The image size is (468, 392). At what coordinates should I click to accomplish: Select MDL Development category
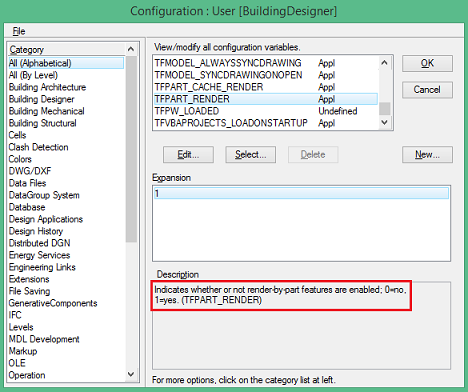pyautogui.click(x=66, y=339)
